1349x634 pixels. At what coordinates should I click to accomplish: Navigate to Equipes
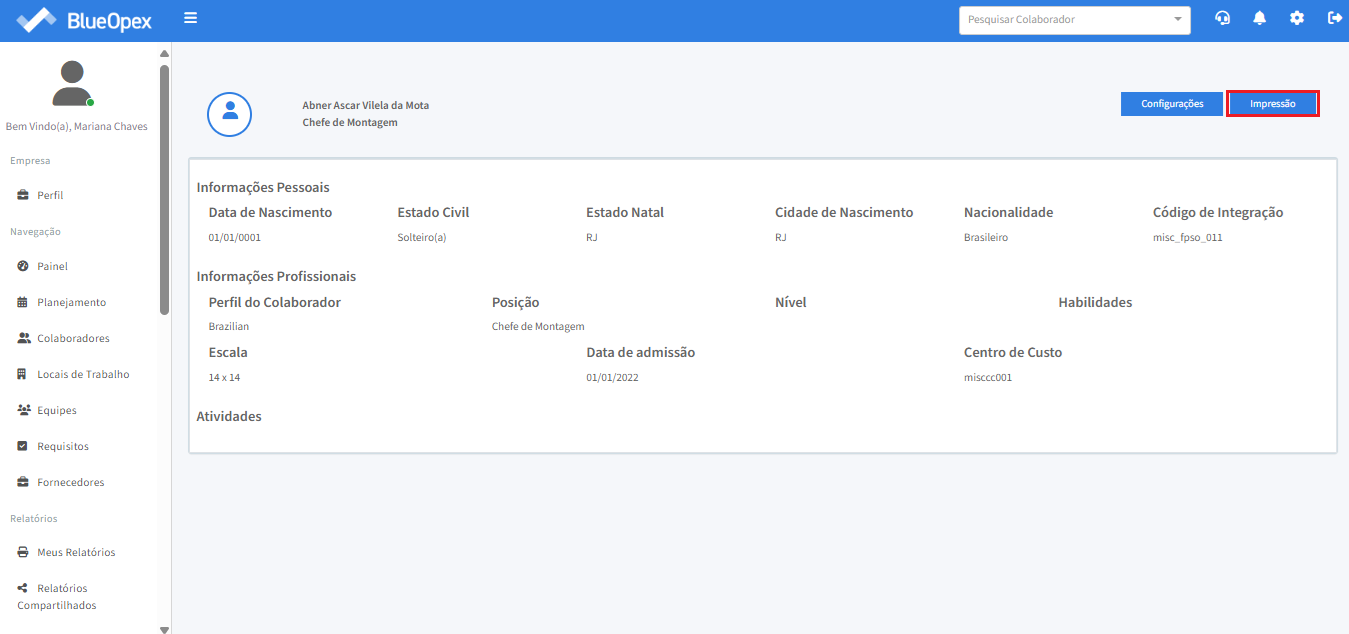(x=57, y=410)
